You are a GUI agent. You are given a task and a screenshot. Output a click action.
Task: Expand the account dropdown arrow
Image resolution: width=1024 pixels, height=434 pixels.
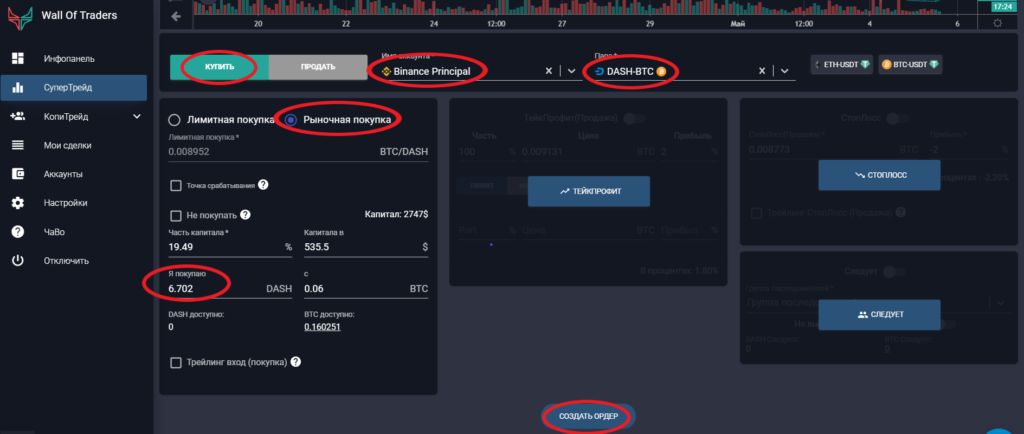coord(571,71)
